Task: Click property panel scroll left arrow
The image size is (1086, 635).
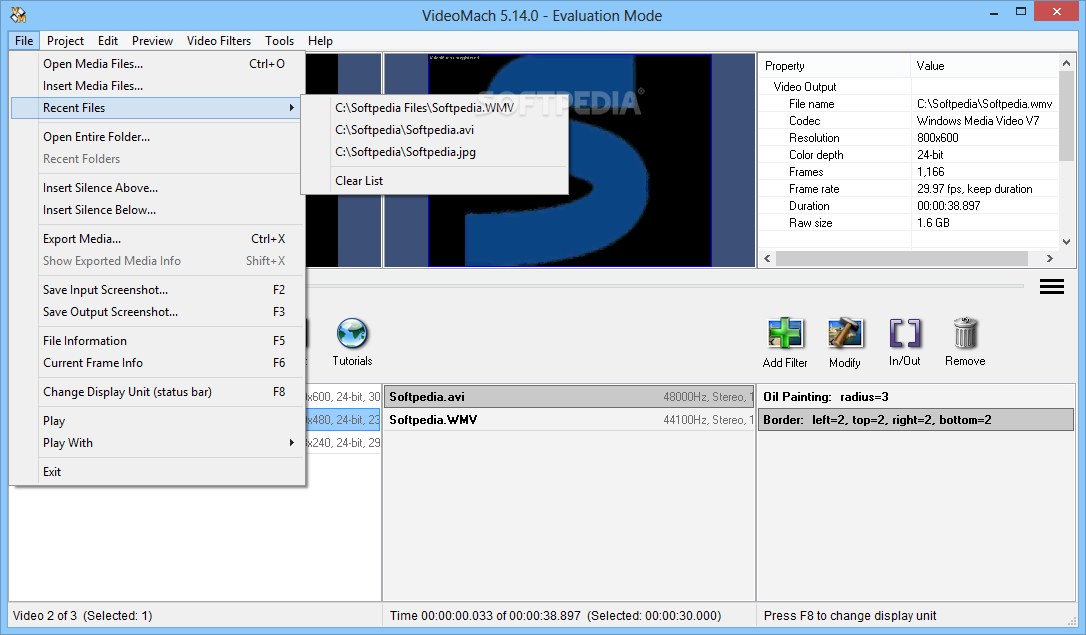Action: click(x=767, y=258)
